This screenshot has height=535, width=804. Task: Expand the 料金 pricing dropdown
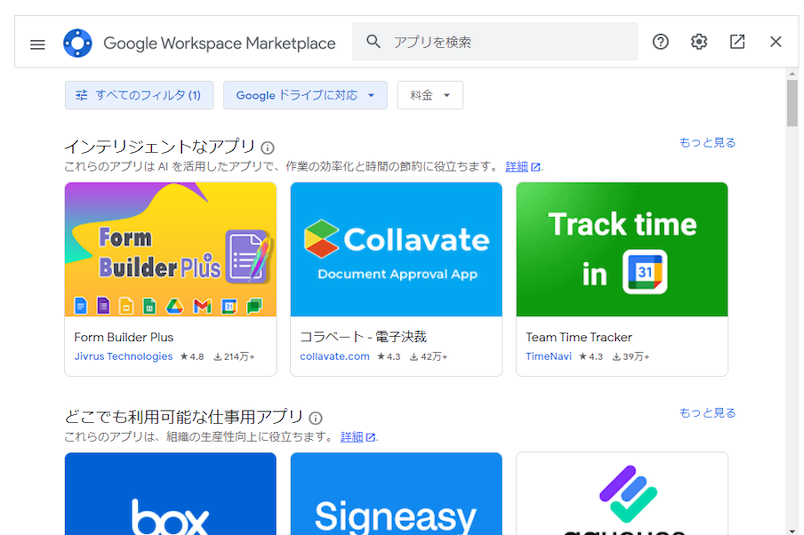430,95
